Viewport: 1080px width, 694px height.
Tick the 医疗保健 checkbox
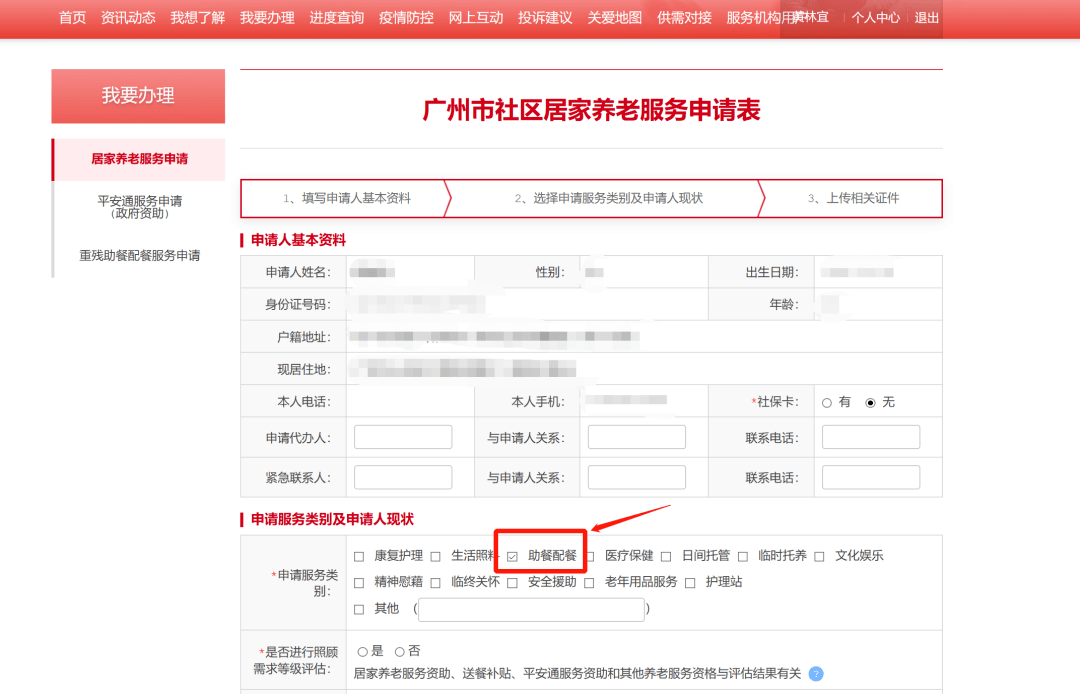pyautogui.click(x=590, y=557)
